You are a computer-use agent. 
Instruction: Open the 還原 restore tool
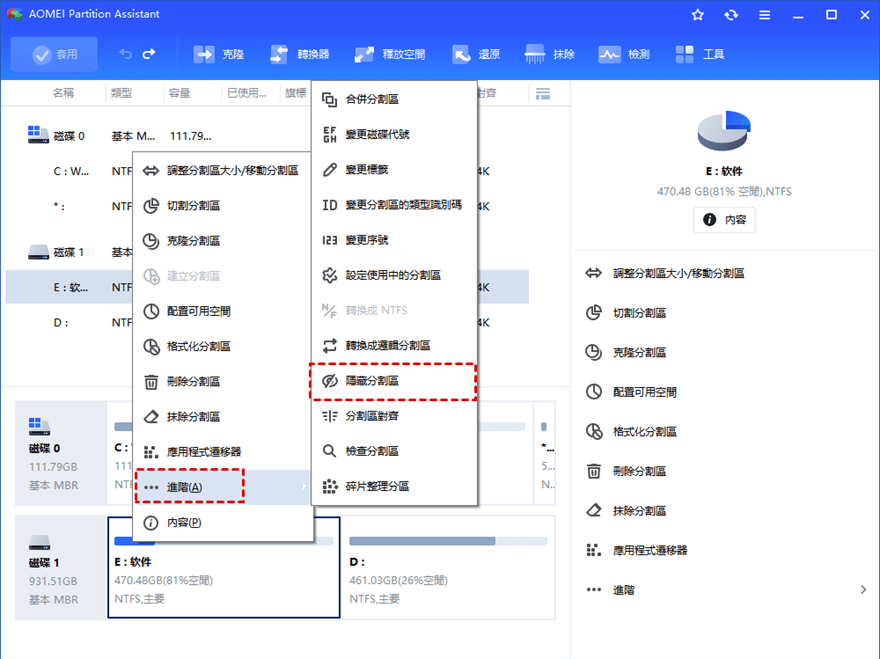[476, 54]
